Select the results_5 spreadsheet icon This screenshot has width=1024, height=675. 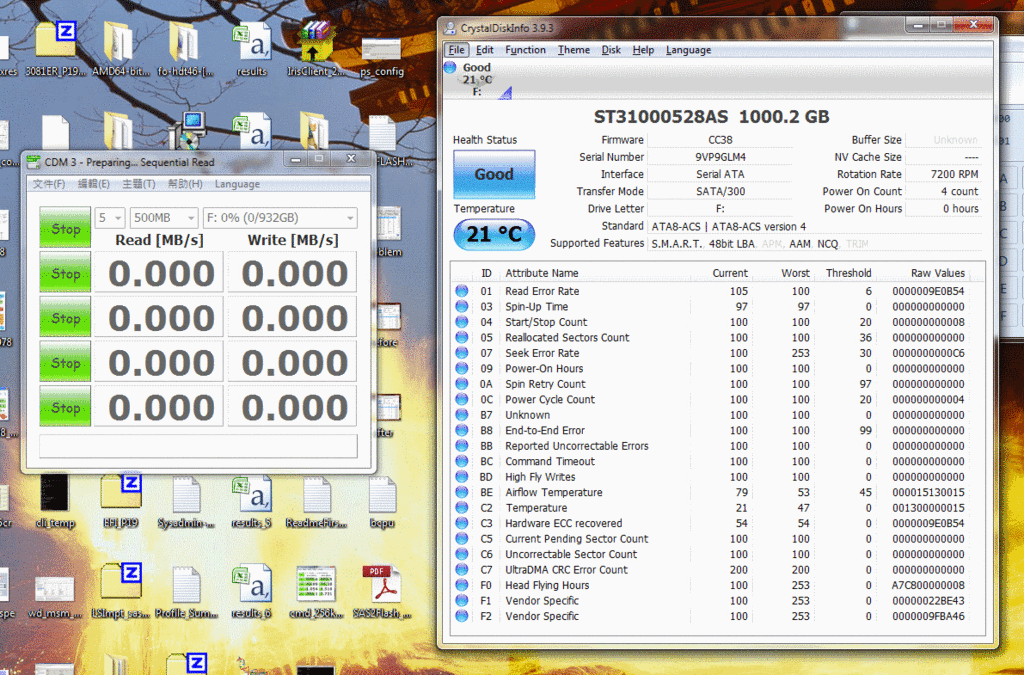(251, 498)
